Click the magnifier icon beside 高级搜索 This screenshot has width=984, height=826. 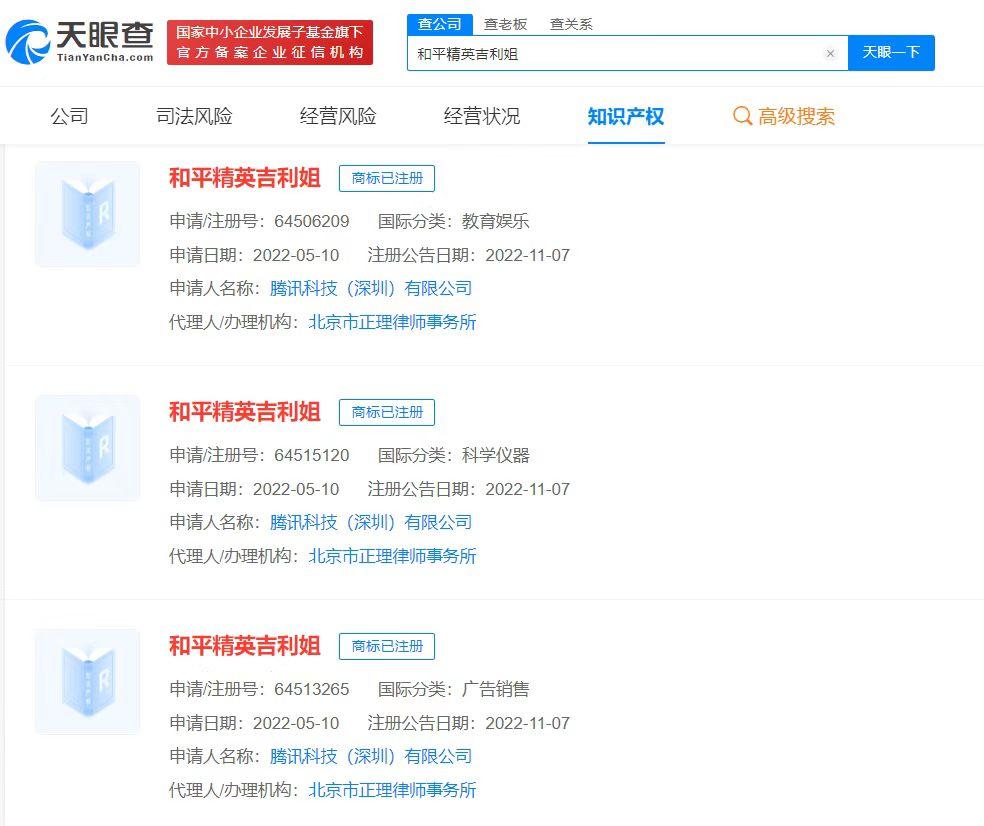tap(742, 116)
